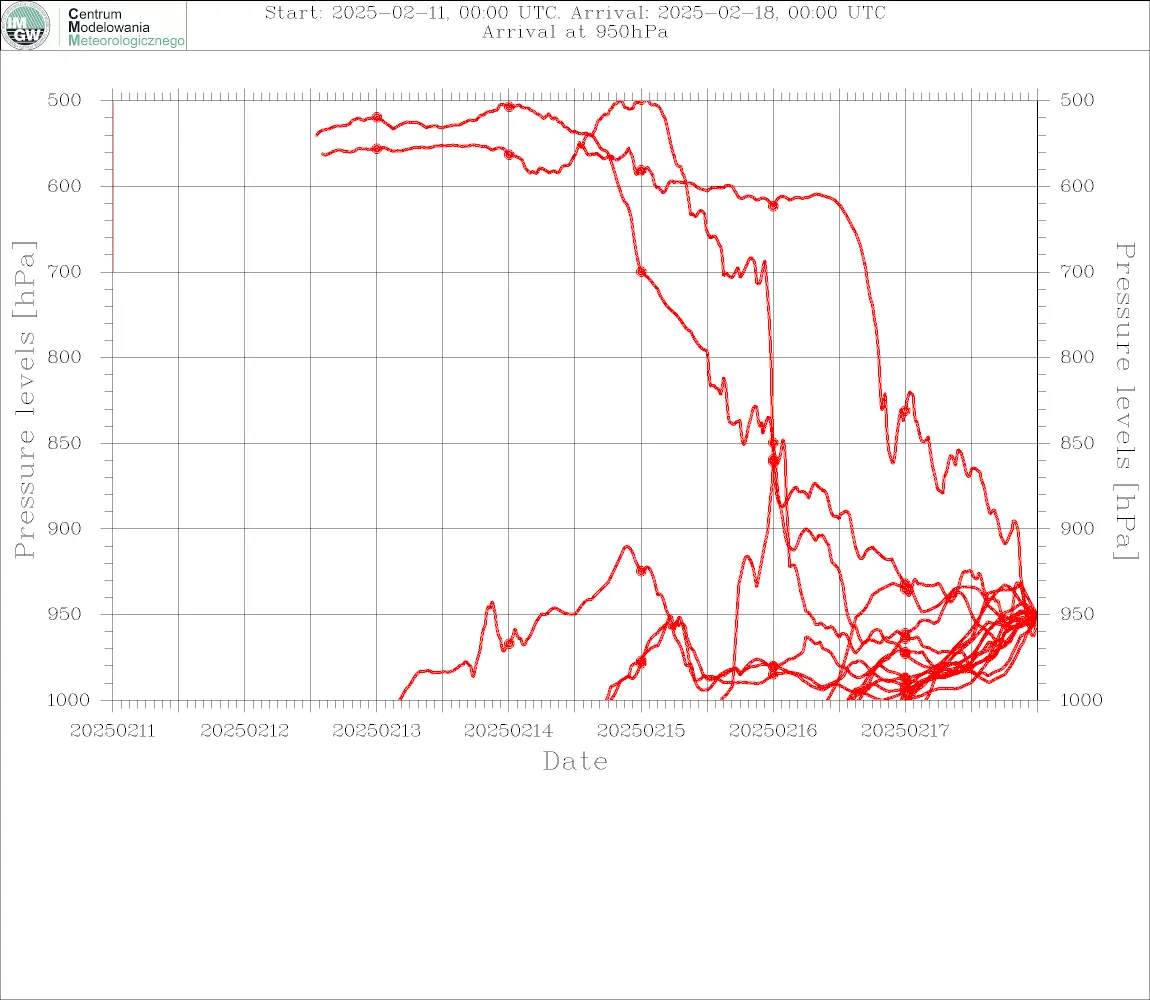The image size is (1150, 1000).
Task: Click trajectory marker on 20250215 at 700 hPa
Action: click(x=641, y=271)
